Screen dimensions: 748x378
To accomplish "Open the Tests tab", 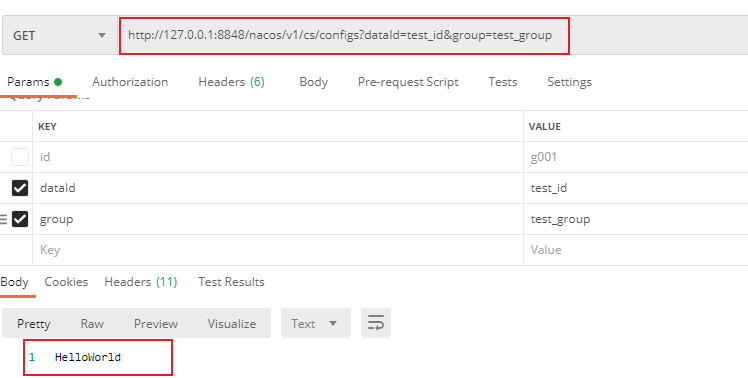I will [x=502, y=82].
